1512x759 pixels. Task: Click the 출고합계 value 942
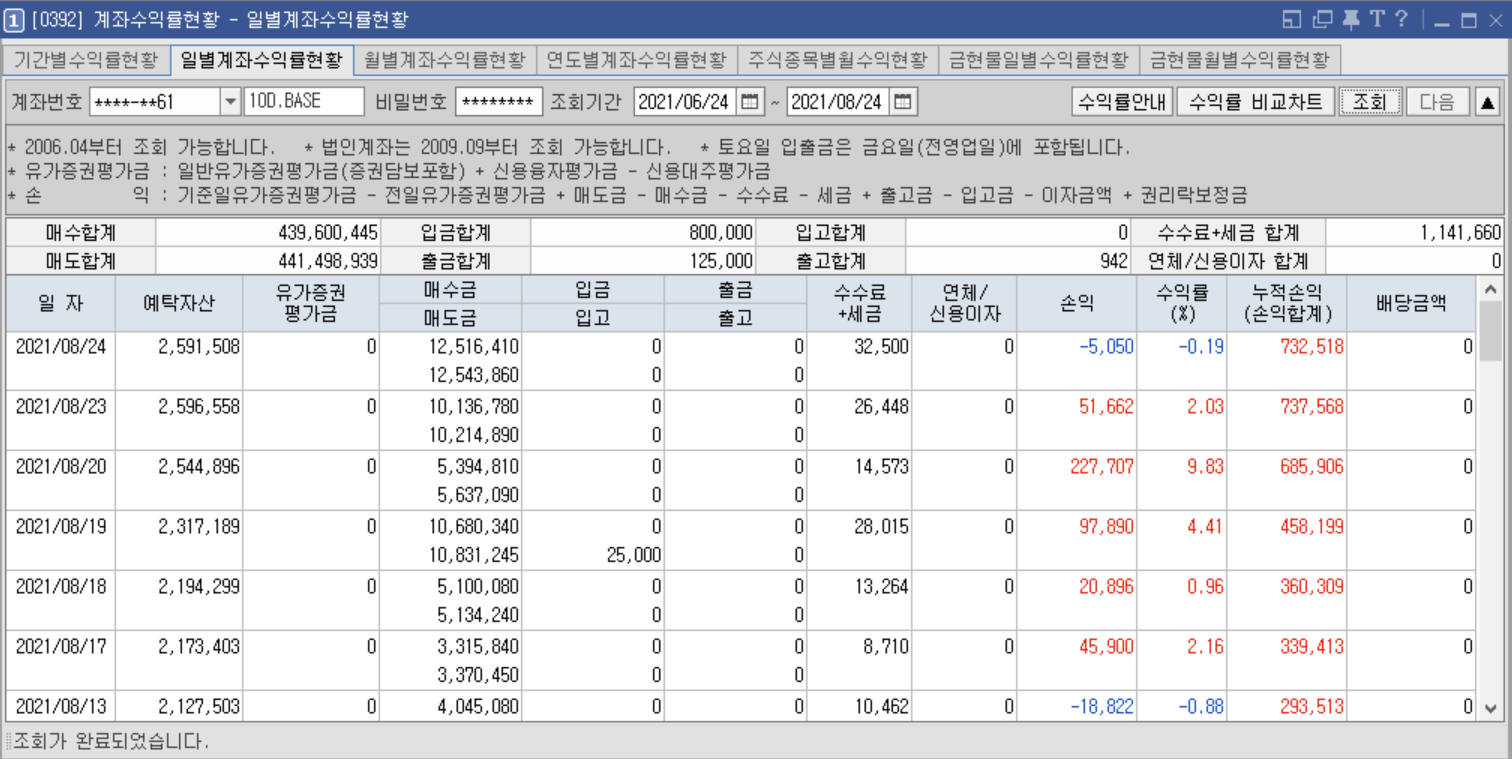tap(1112, 261)
